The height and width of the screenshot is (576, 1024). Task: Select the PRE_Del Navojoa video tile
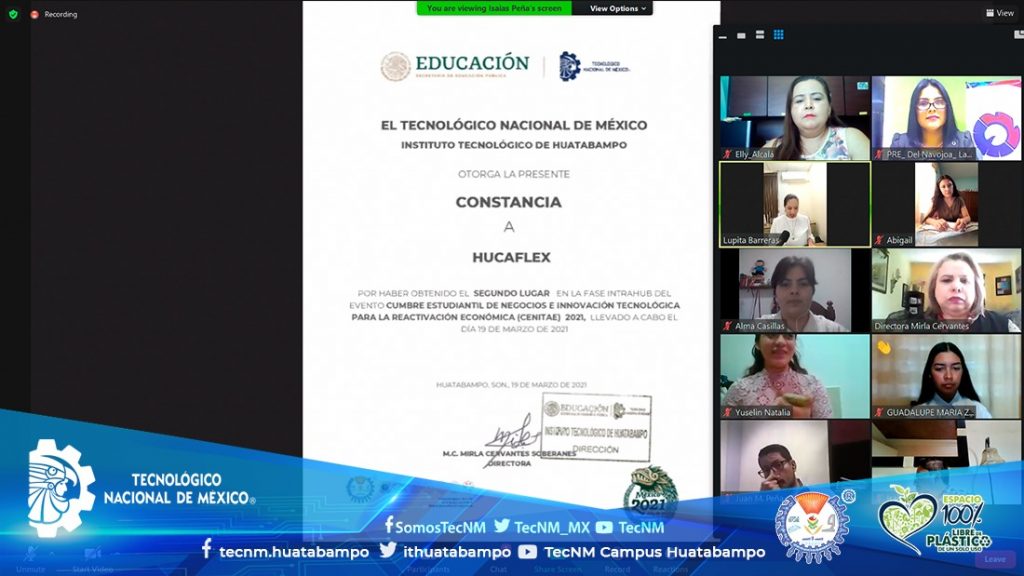pyautogui.click(x=946, y=118)
